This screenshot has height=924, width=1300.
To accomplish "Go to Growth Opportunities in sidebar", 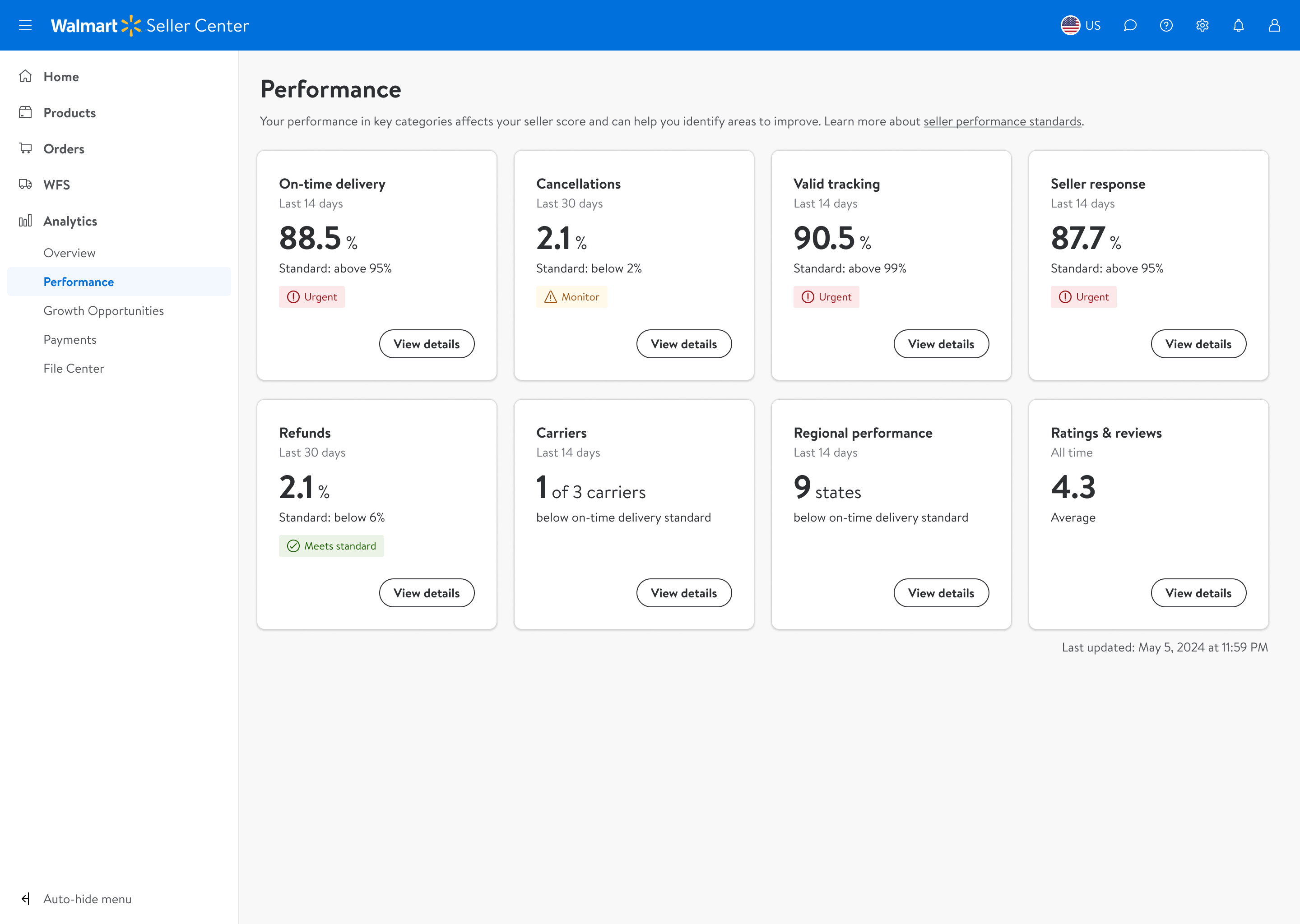I will pyautogui.click(x=103, y=311).
